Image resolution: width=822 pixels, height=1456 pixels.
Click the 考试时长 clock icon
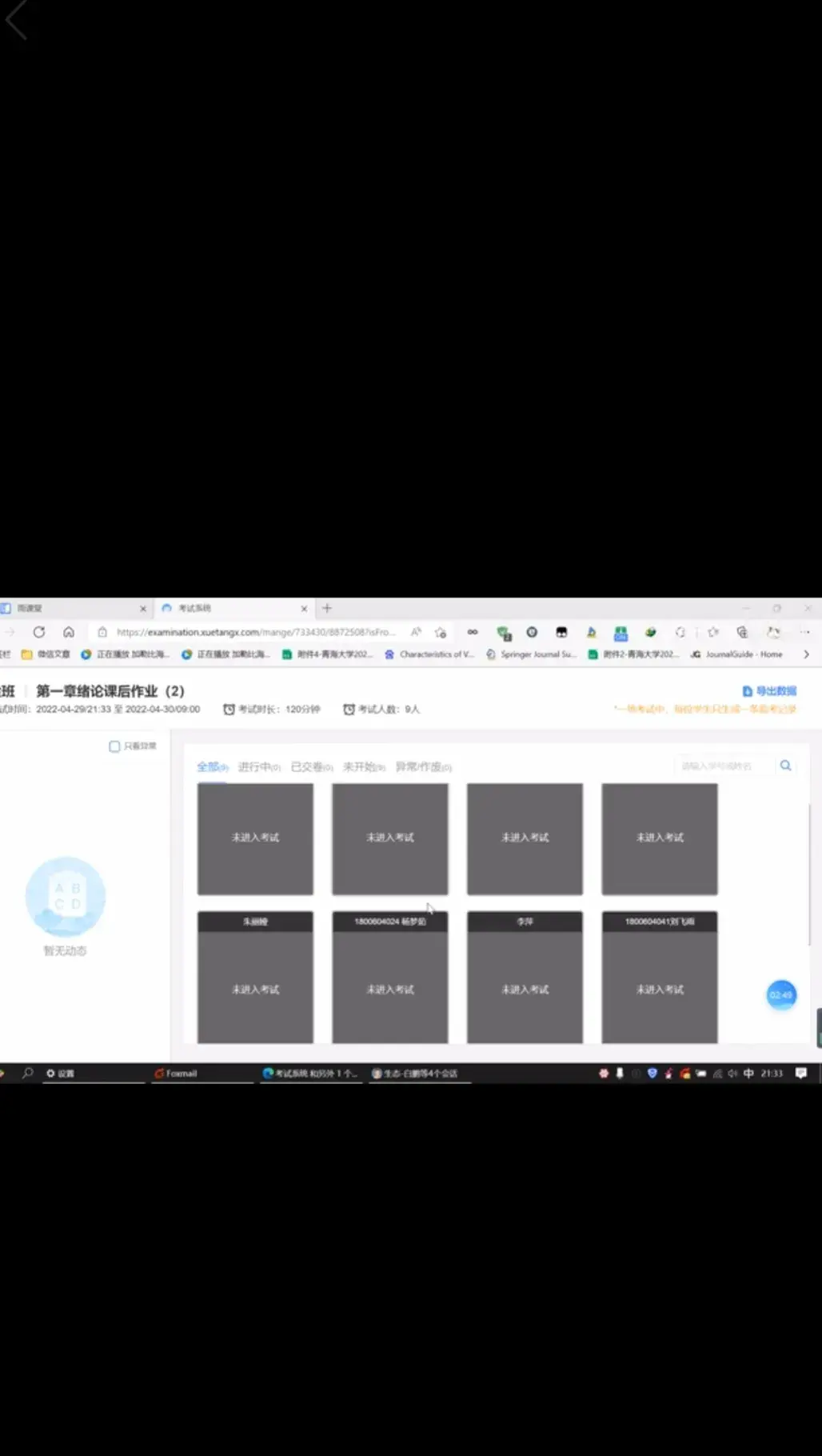coord(229,709)
